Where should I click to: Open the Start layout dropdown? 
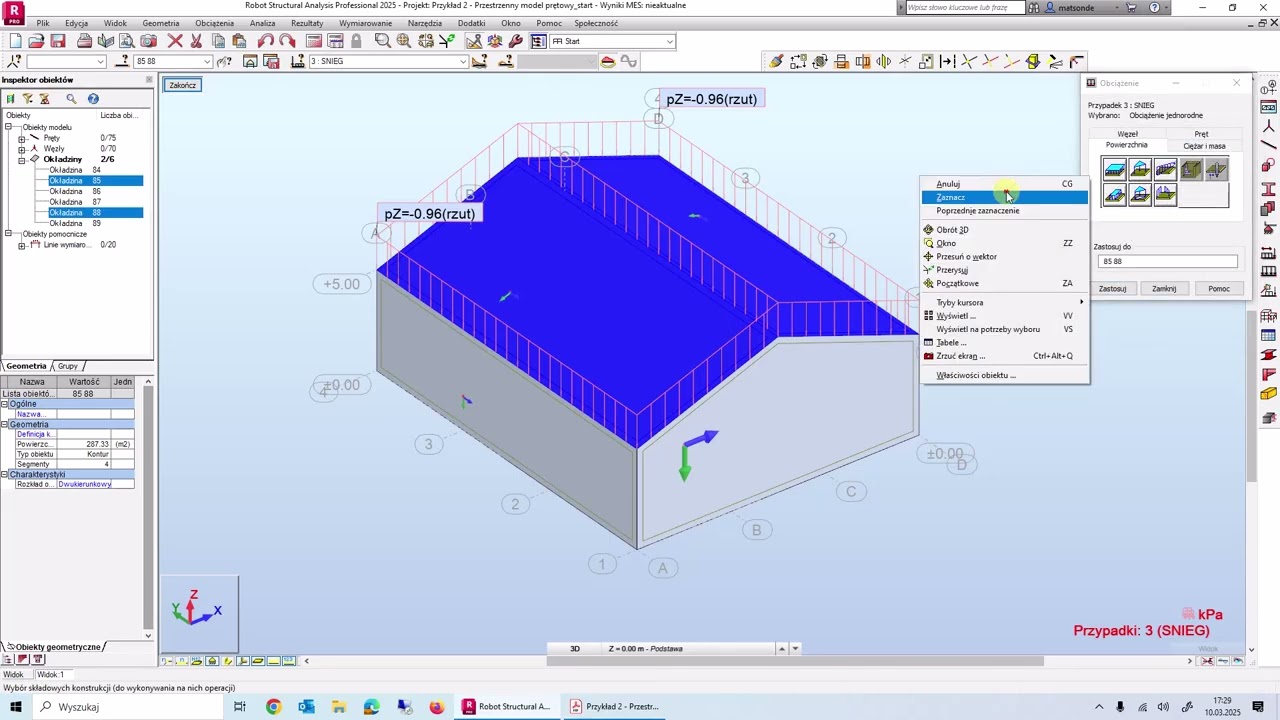pyautogui.click(x=669, y=41)
